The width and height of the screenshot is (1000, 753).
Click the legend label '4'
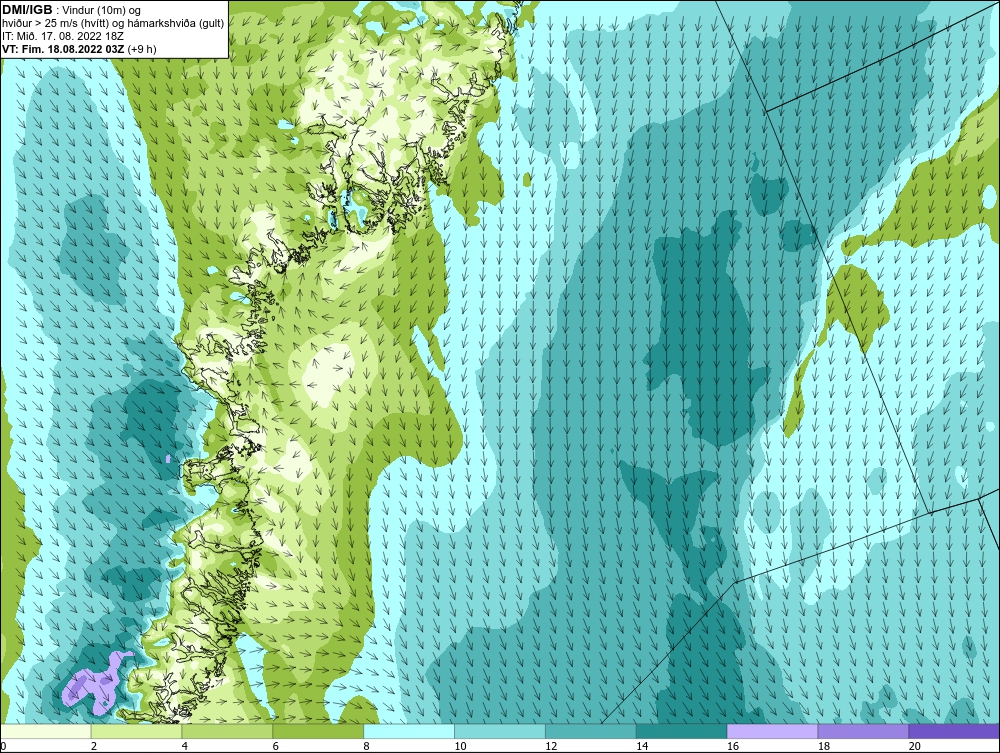coord(185,746)
